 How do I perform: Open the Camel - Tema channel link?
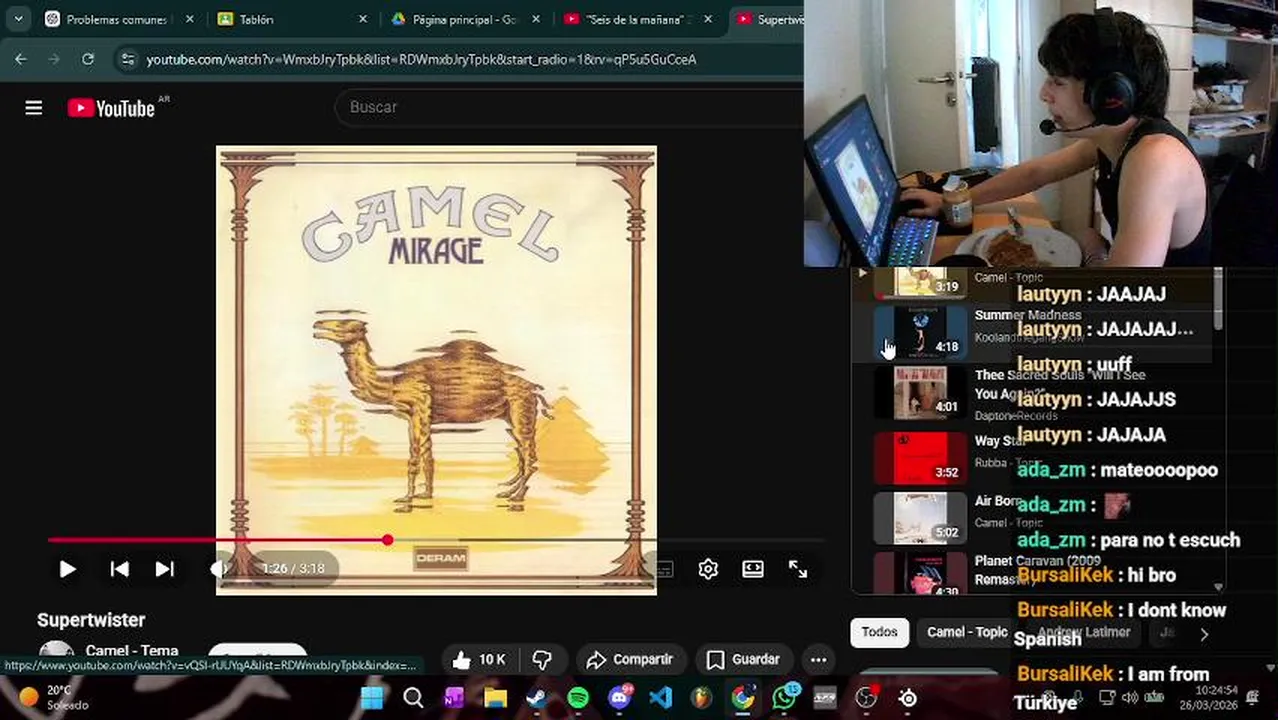pos(132,651)
